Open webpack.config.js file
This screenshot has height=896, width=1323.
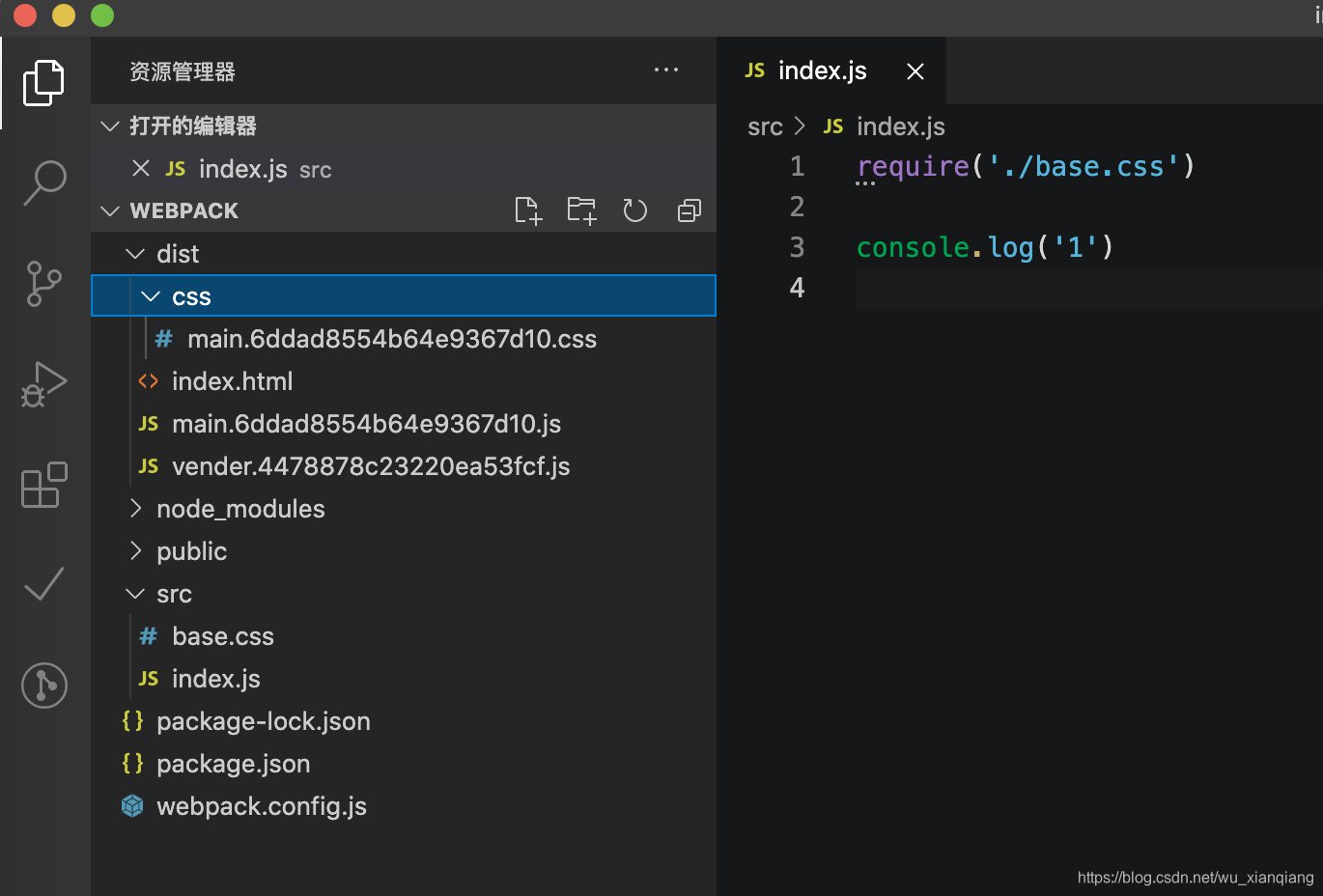click(261, 806)
